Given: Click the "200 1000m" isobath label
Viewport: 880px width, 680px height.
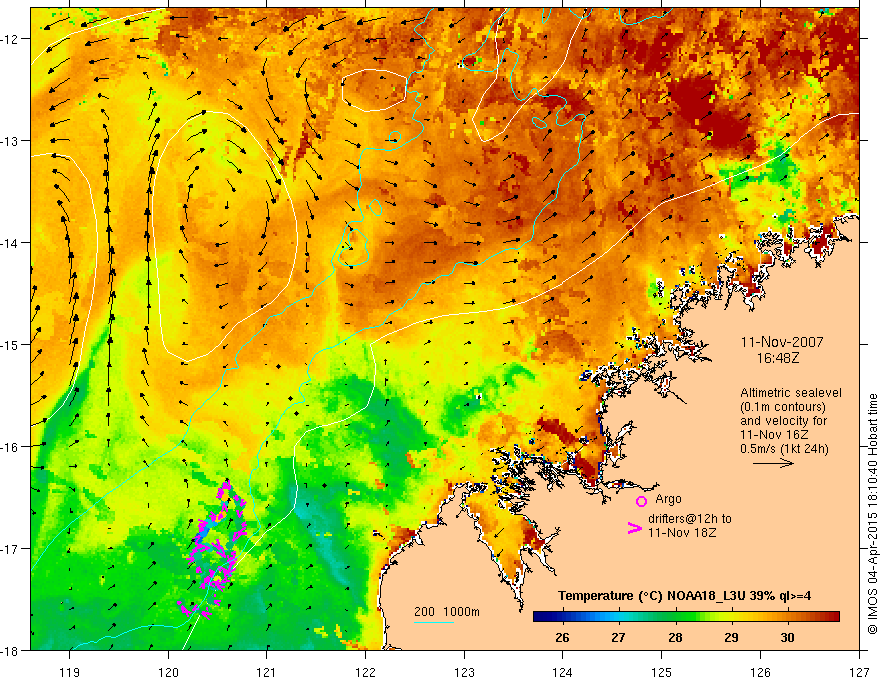Looking at the screenshot, I should (447, 612).
